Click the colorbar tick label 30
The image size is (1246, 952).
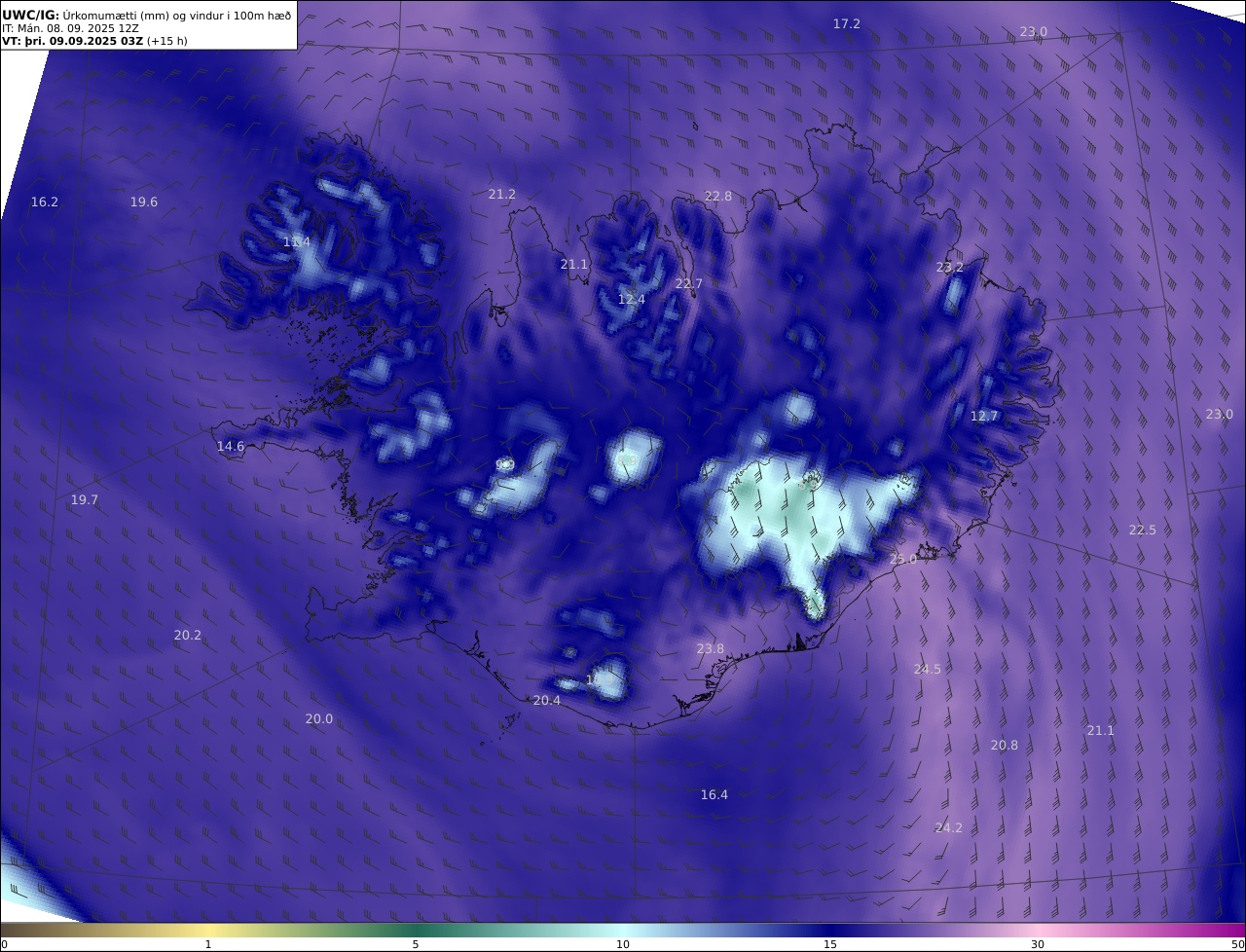(x=1038, y=944)
